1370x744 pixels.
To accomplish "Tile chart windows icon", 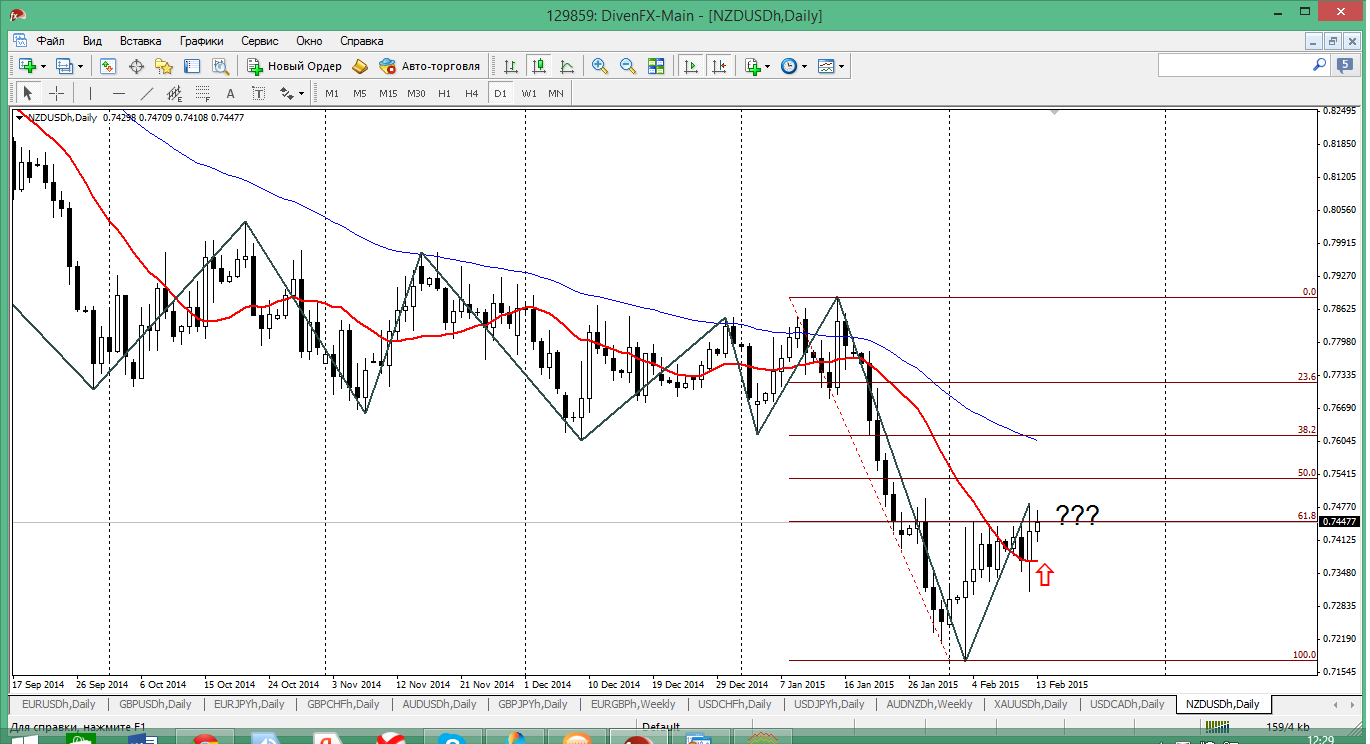I will 656,66.
